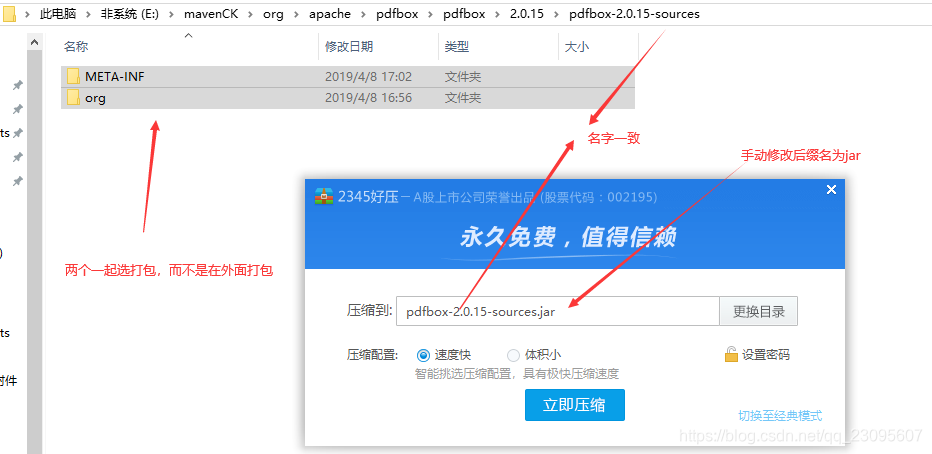Expand chevron after mavenCK in breadcrumb
Image resolution: width=932 pixels, height=454 pixels.
(x=250, y=14)
